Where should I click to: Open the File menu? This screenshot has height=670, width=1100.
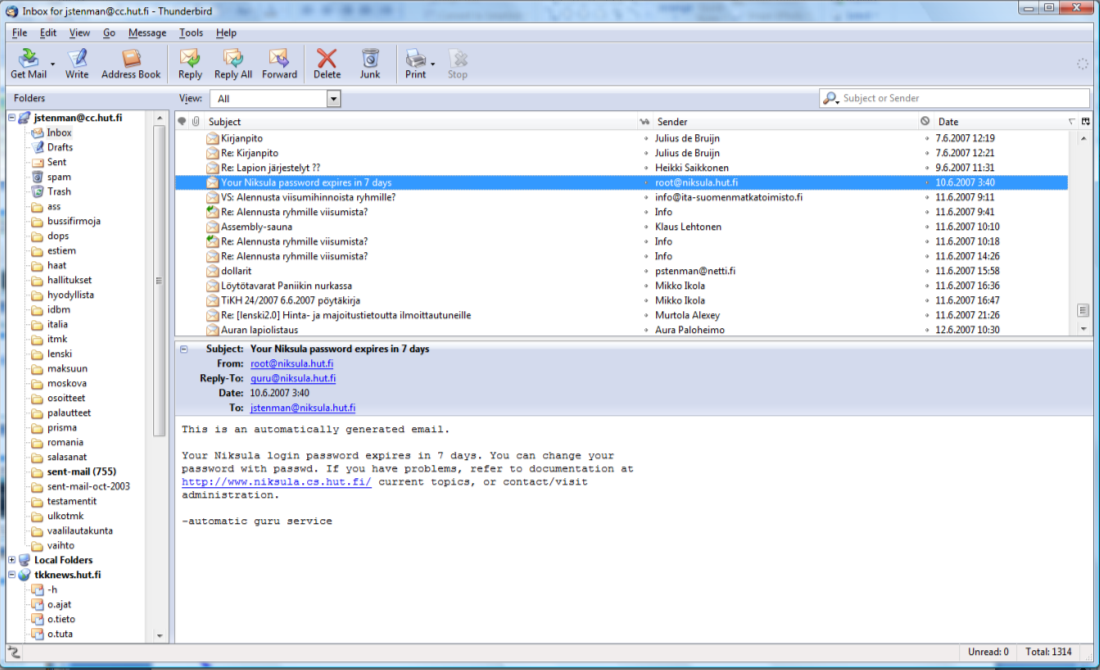pyautogui.click(x=20, y=32)
